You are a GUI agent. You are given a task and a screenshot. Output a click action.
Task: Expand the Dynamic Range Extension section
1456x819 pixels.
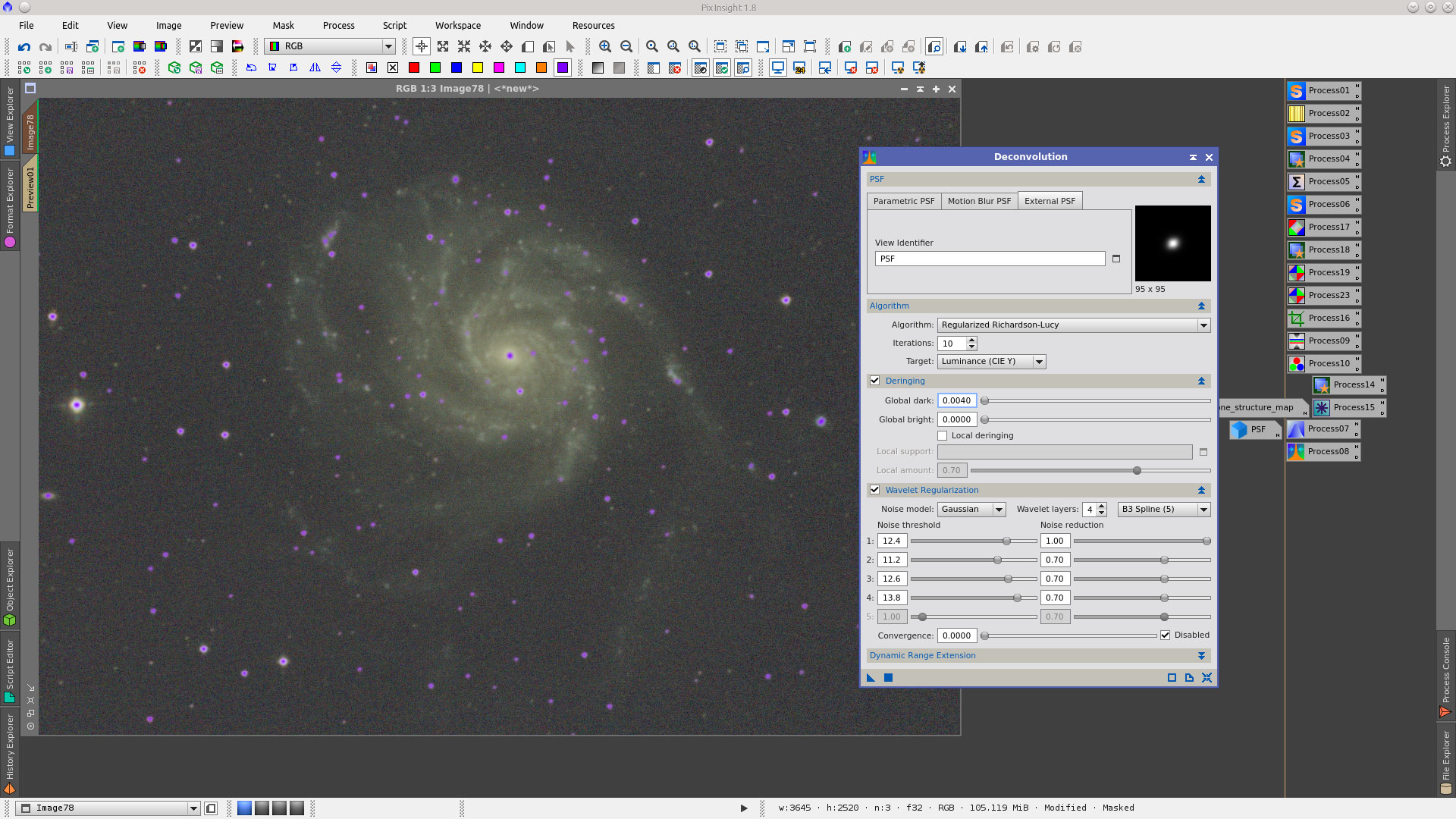coord(1201,655)
